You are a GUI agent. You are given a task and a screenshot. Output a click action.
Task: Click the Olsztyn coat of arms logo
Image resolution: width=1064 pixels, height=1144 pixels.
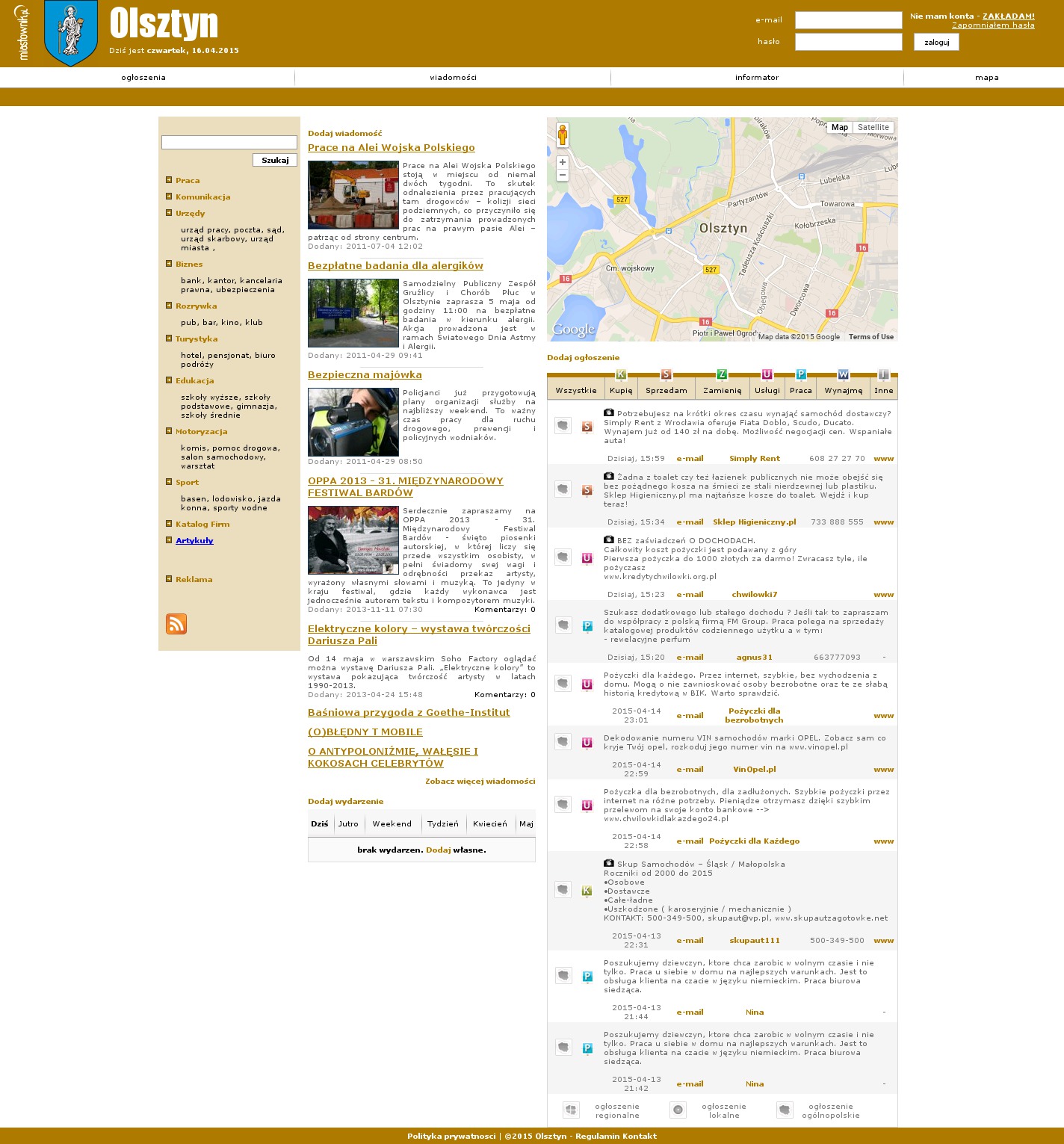(x=71, y=32)
